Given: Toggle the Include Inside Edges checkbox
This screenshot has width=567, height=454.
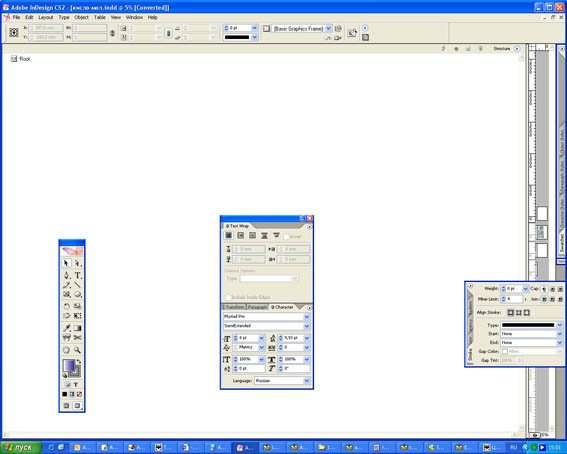Looking at the screenshot, I should 228,297.
